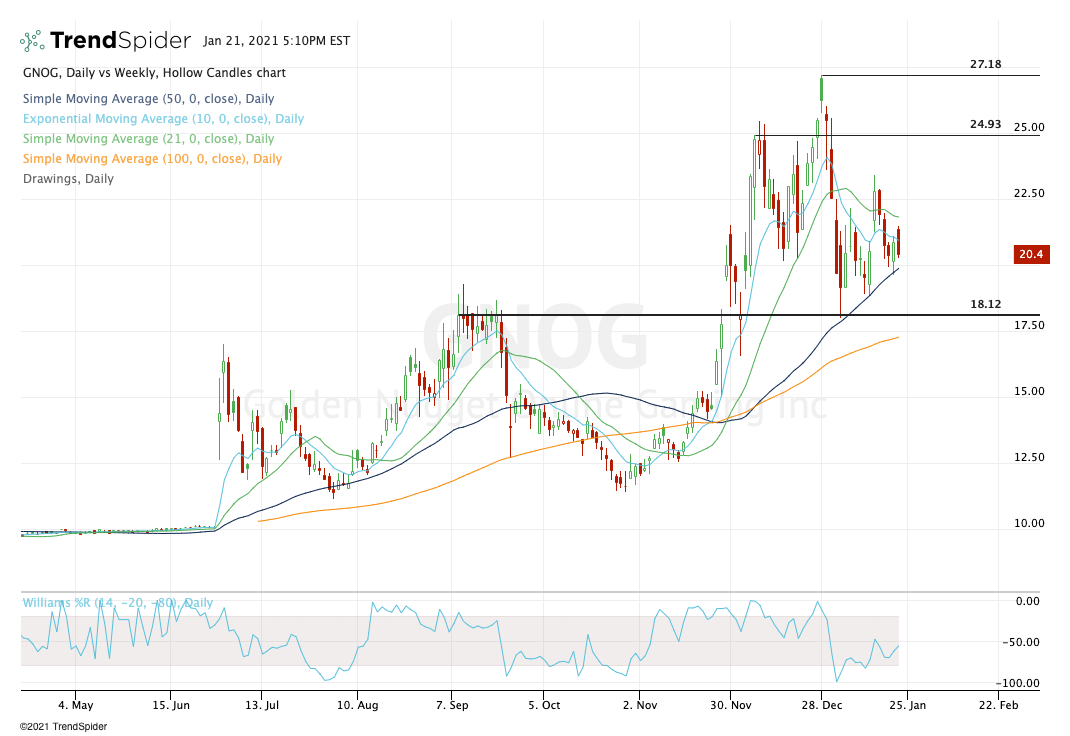Toggle the Simple Moving Average (21) legend entry
Viewport: 1070px width, 736px height.
click(147, 139)
